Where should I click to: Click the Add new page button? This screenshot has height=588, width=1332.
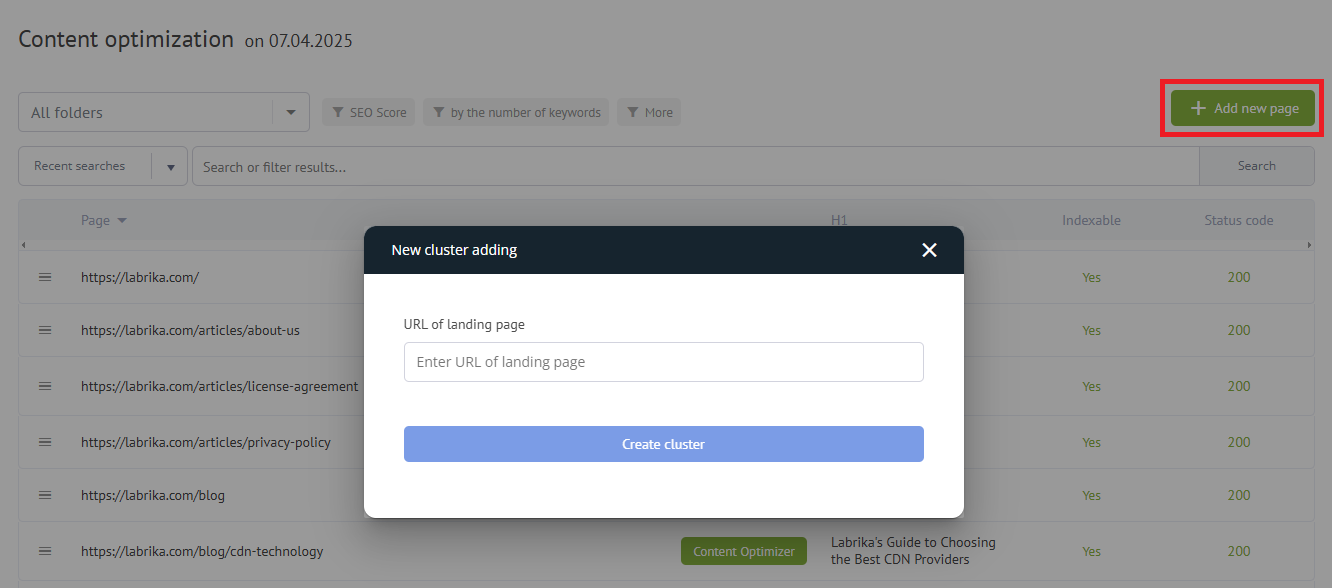click(1243, 108)
